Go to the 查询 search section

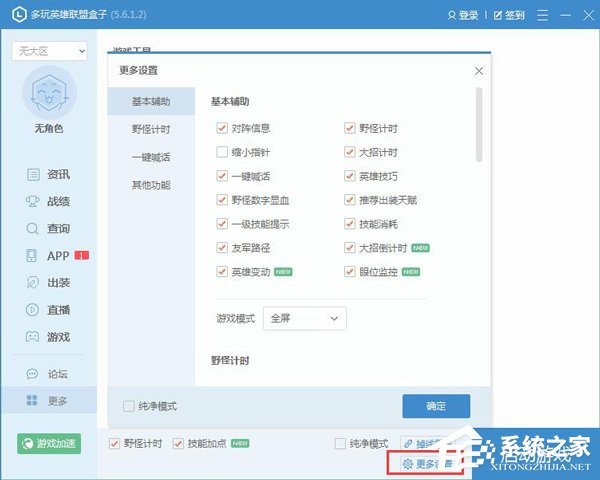34,228
